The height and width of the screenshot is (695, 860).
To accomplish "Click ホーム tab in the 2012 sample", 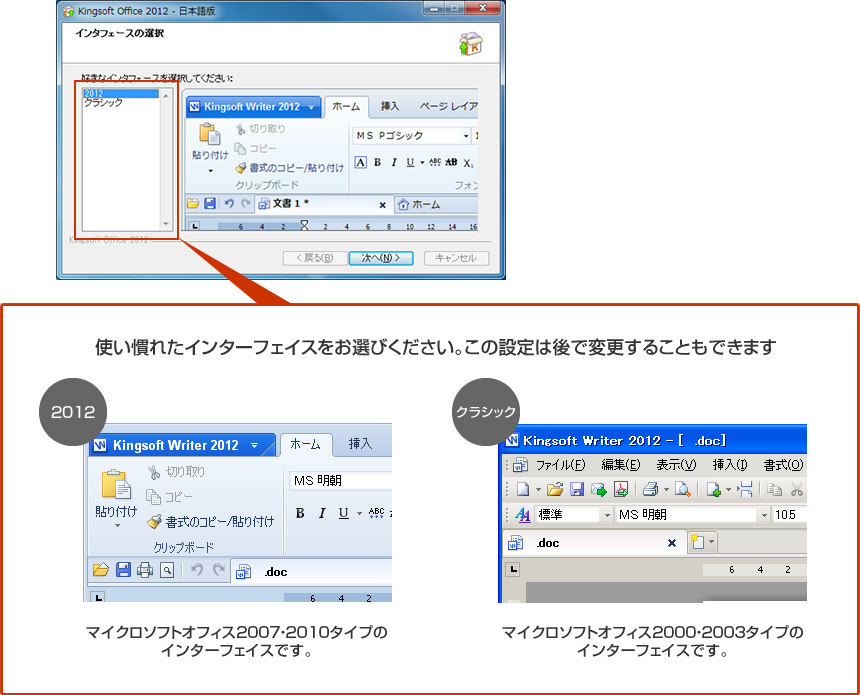I will 305,444.
